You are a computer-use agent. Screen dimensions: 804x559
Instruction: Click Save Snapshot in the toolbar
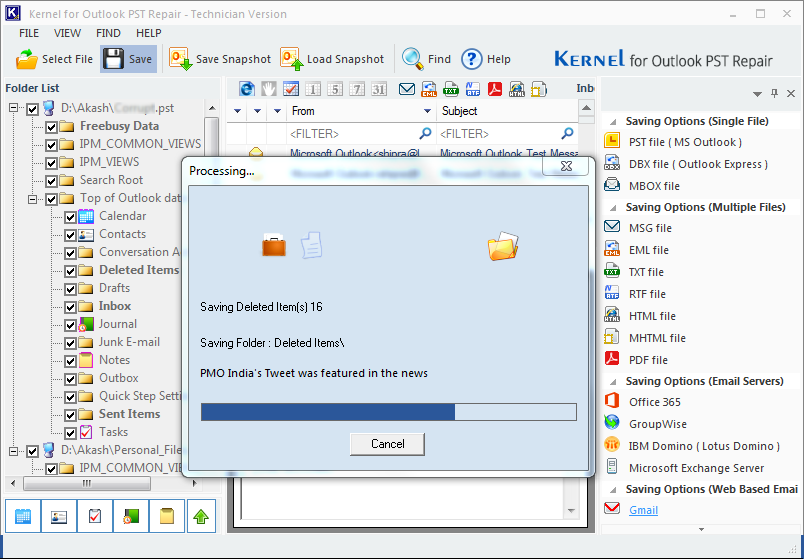point(220,59)
